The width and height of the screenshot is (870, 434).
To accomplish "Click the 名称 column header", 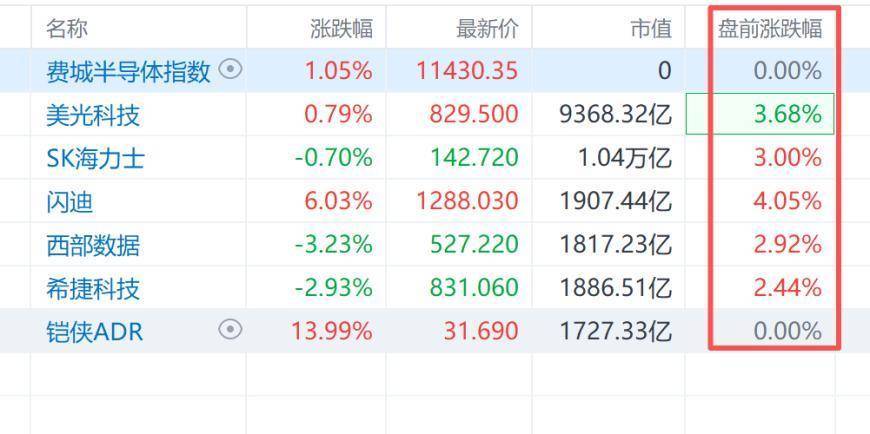I will [x=67, y=28].
